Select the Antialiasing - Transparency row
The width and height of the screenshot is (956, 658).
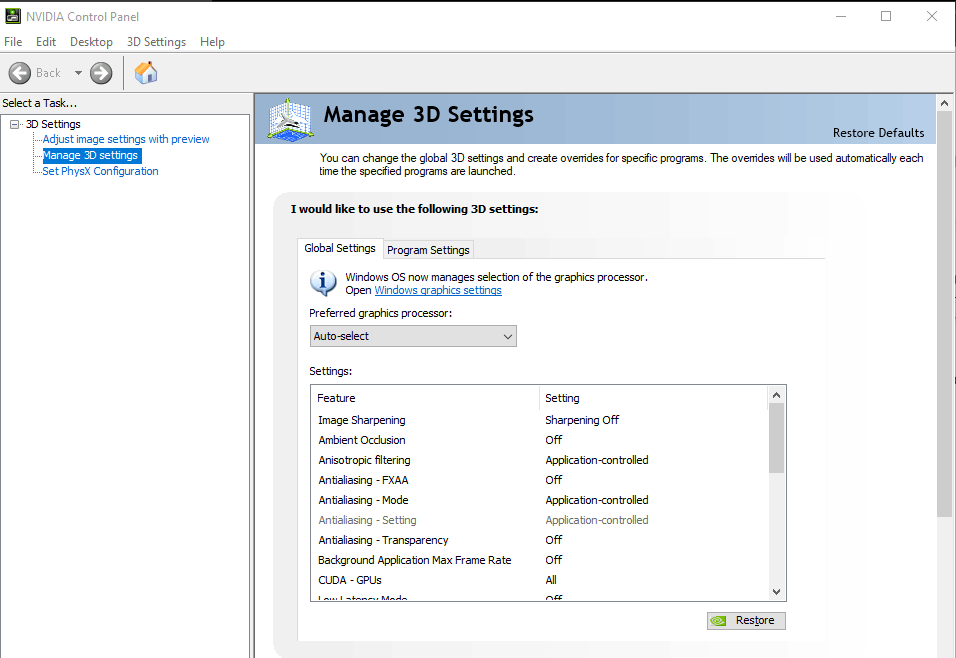[x=539, y=540]
